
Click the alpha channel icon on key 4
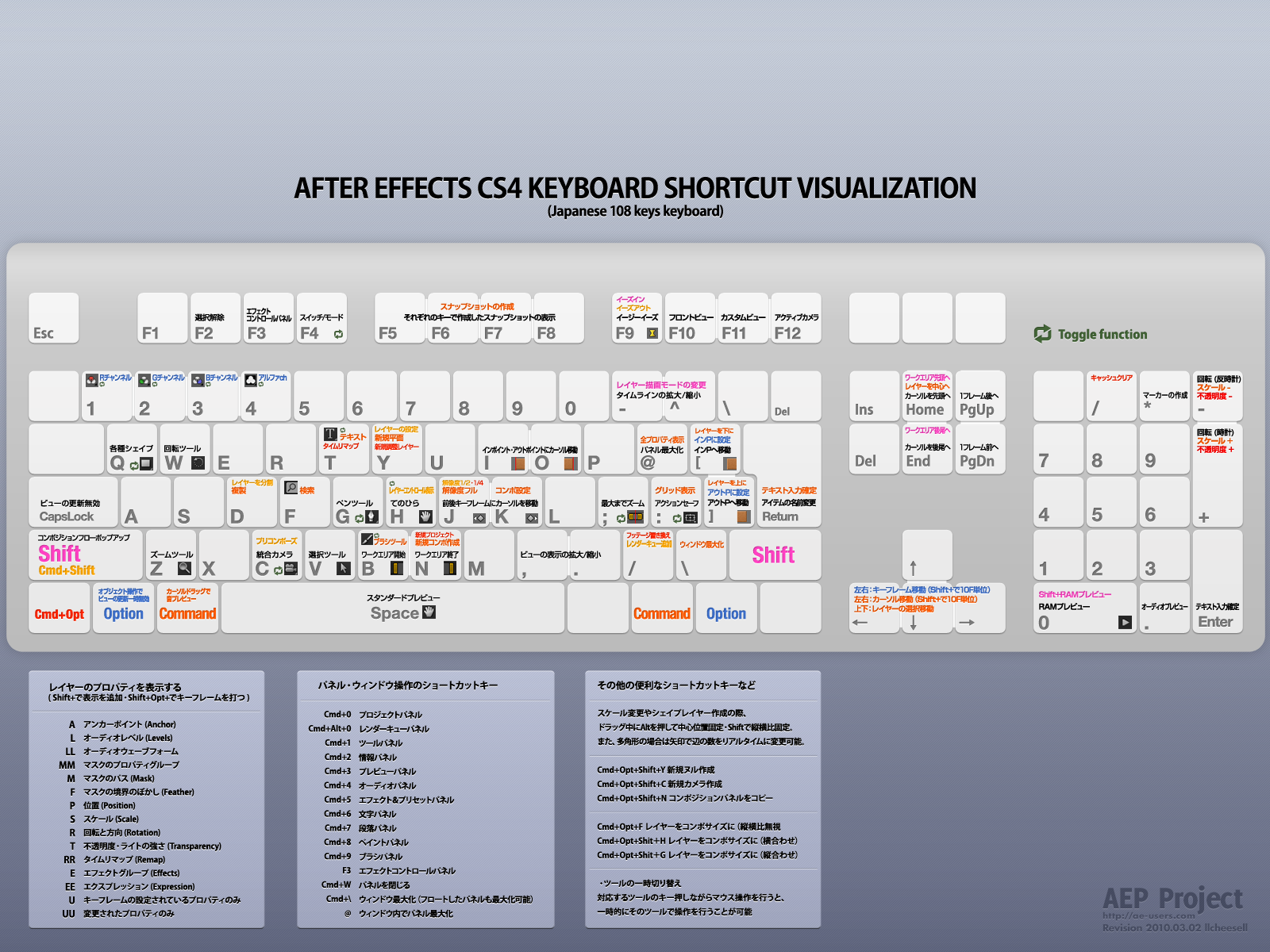(x=251, y=380)
